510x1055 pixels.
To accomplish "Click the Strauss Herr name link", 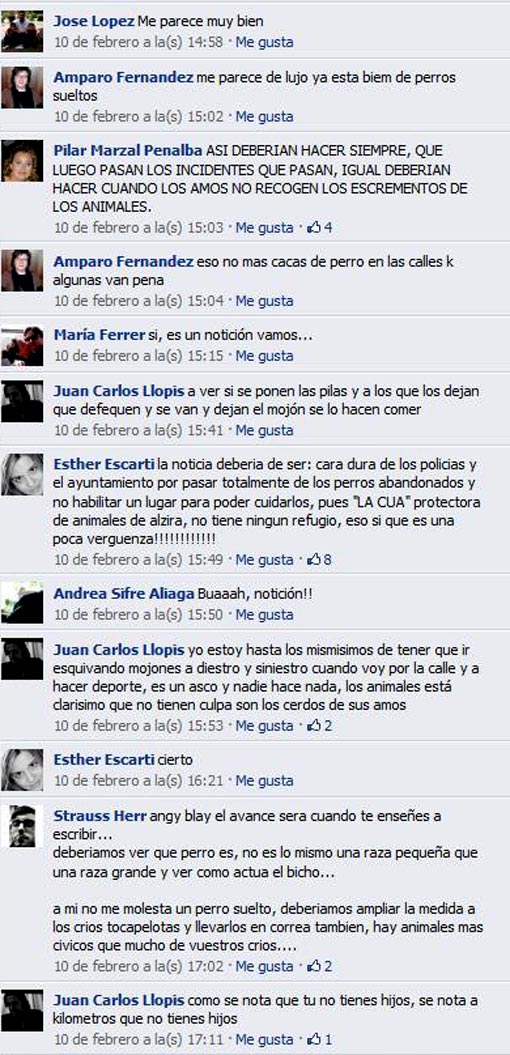I will pos(99,815).
